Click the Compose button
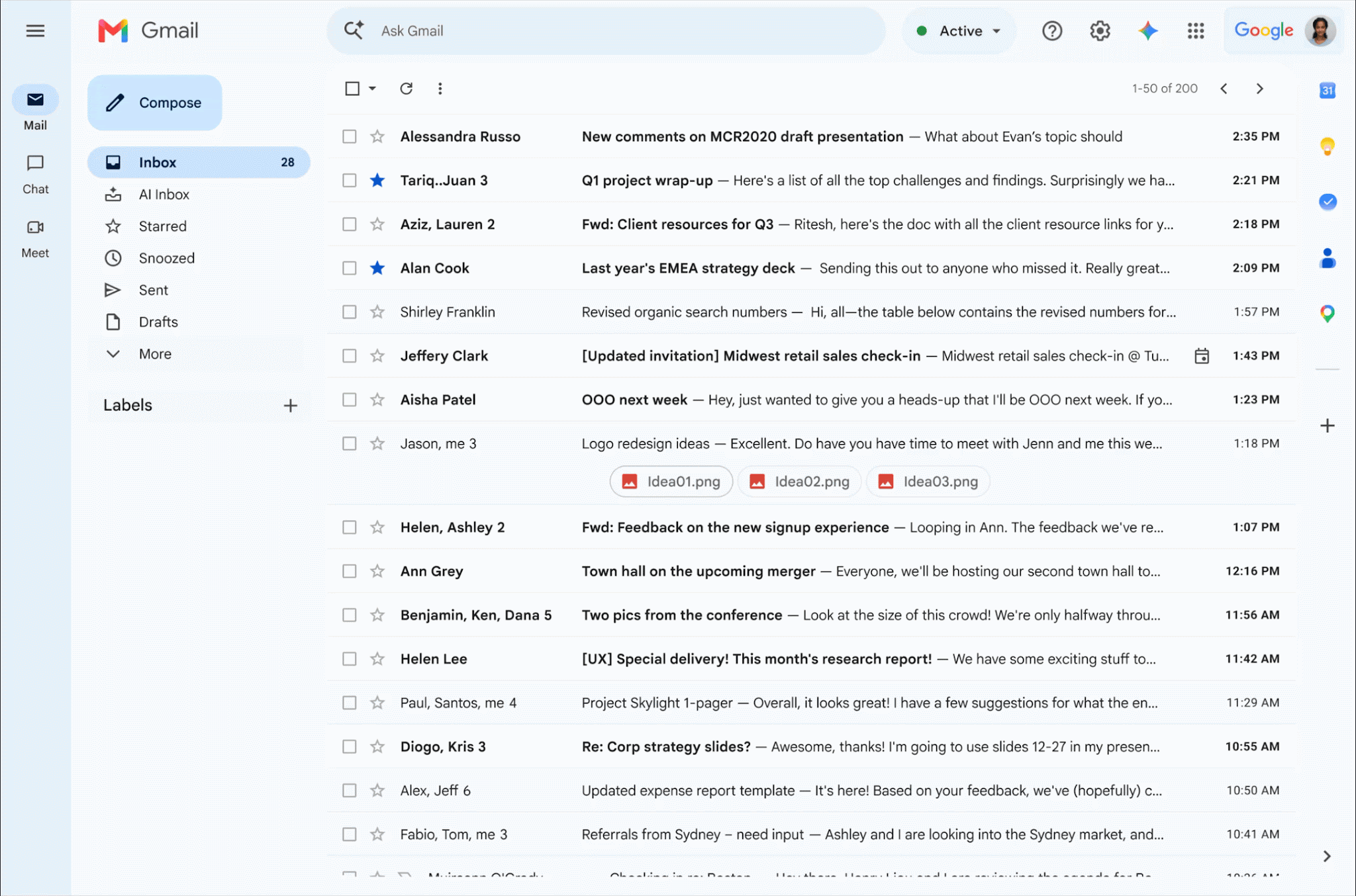Viewport: 1356px width, 896px height. (155, 103)
